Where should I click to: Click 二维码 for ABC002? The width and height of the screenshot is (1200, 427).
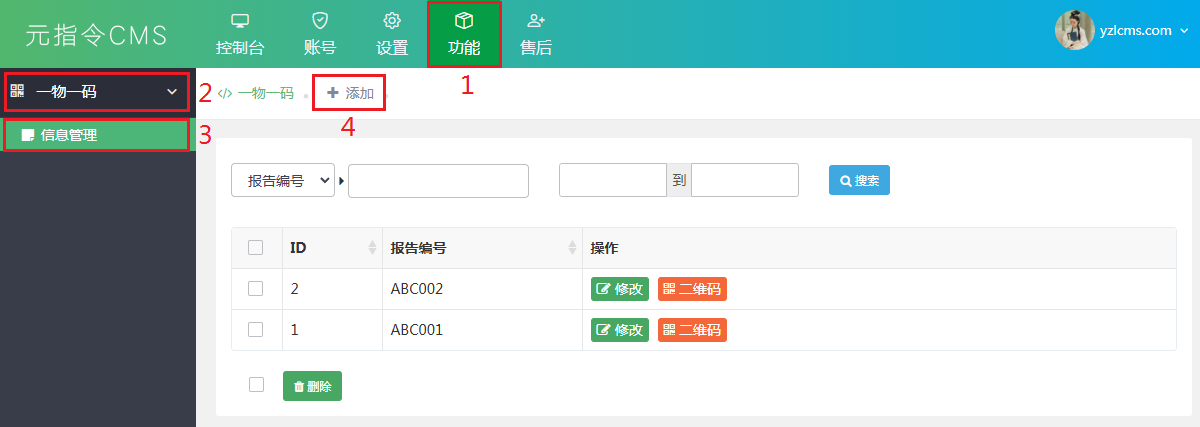click(x=692, y=289)
